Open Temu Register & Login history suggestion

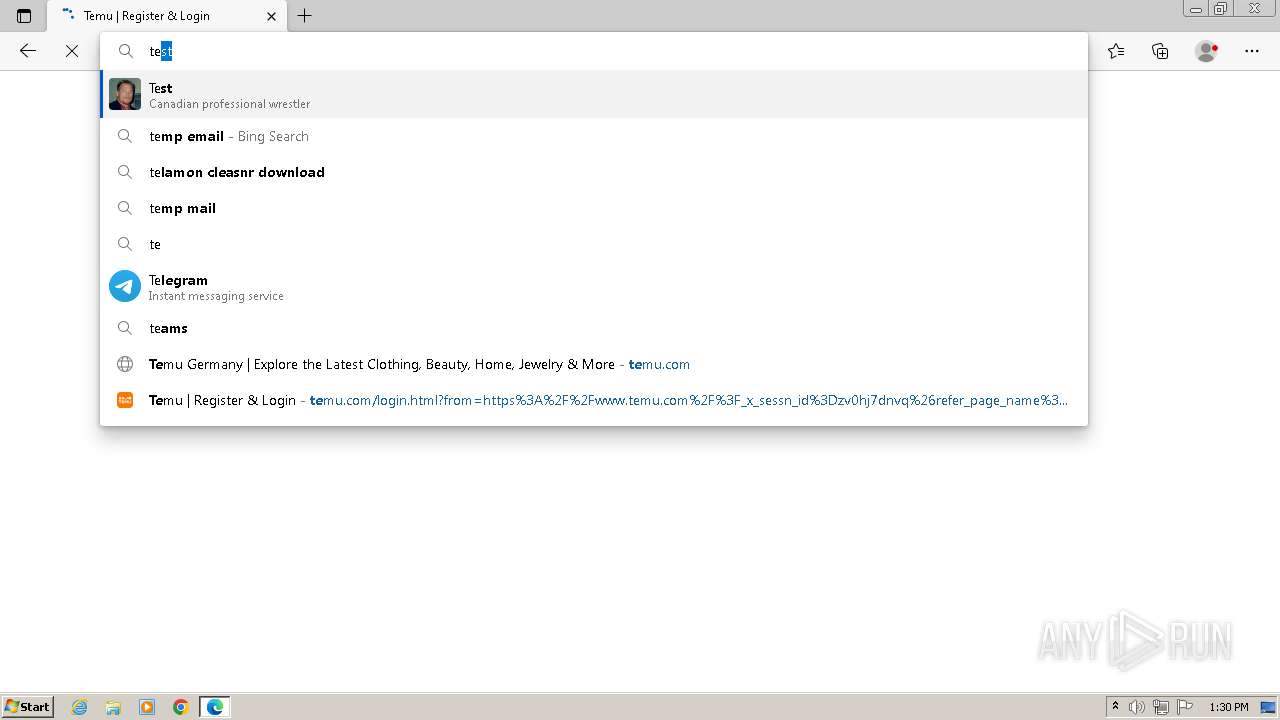594,400
